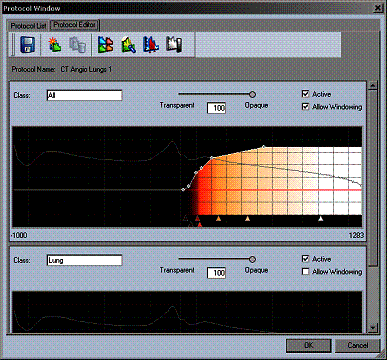Select the Protocol Editor tab

pyautogui.click(x=74, y=25)
